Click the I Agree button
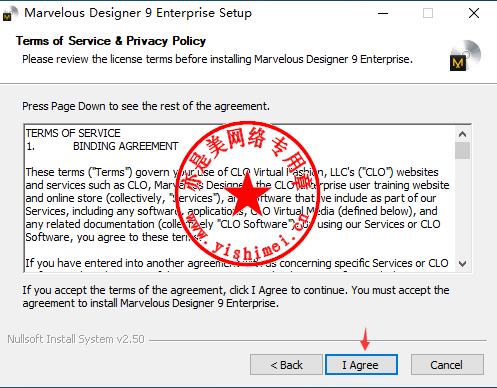This screenshot has height=388, width=497. tap(361, 365)
